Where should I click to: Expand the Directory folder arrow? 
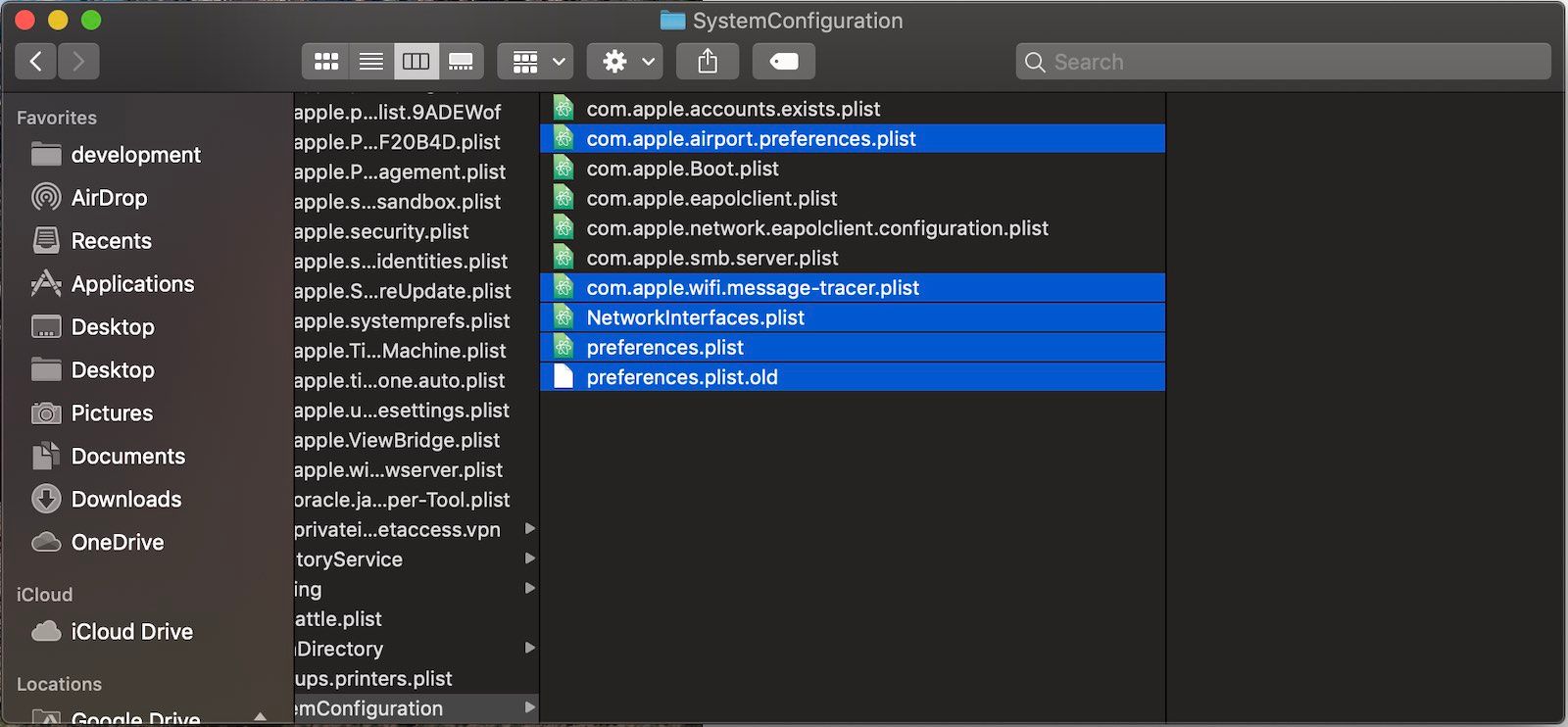tap(529, 649)
